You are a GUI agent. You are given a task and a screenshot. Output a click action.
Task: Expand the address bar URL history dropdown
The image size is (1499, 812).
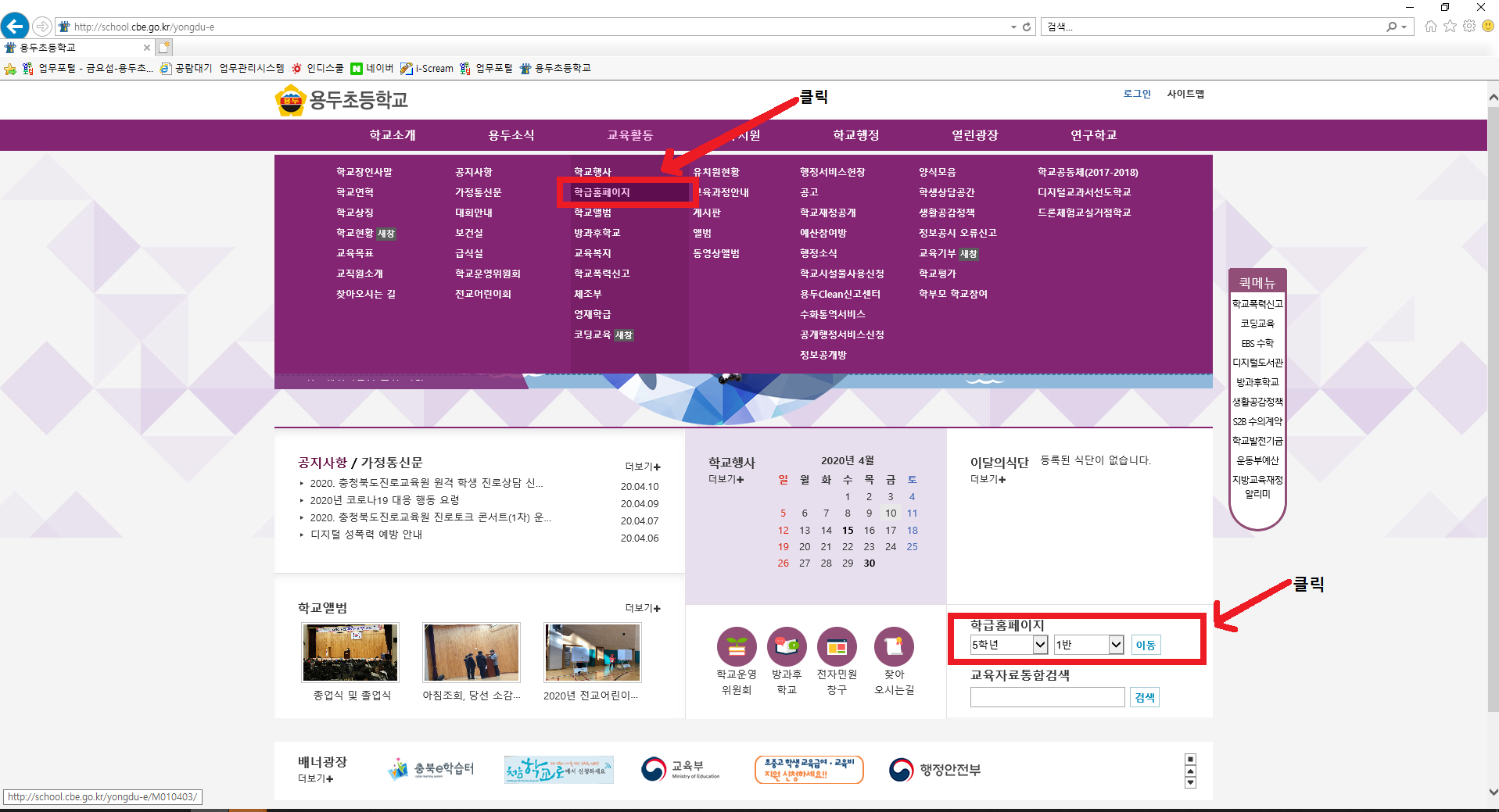tap(1013, 27)
